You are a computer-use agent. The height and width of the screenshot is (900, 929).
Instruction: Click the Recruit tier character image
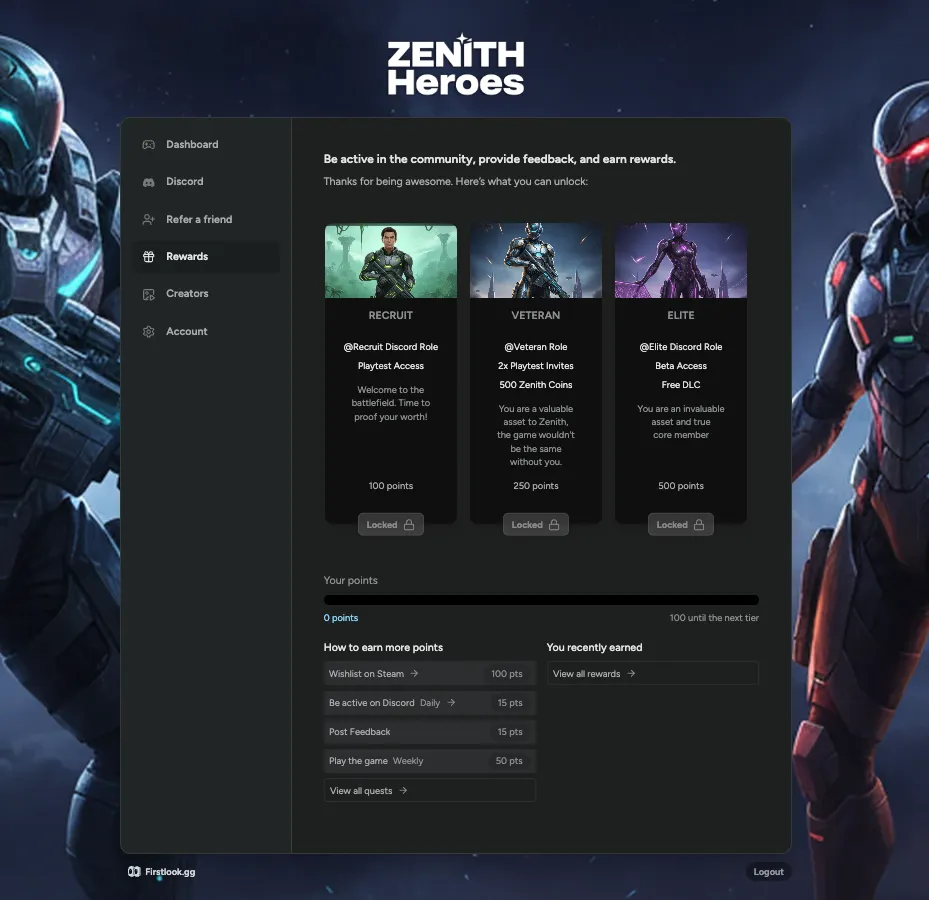point(391,261)
